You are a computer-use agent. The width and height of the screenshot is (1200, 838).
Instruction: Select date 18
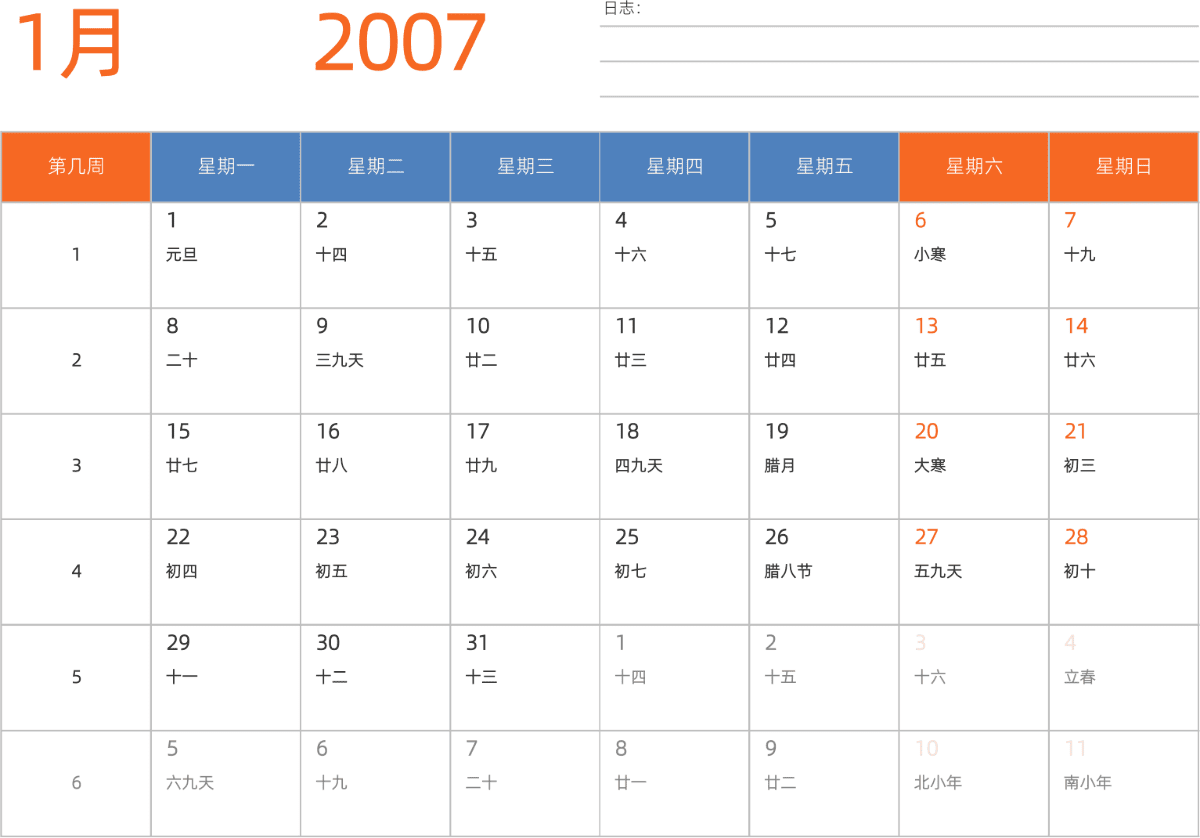click(627, 432)
